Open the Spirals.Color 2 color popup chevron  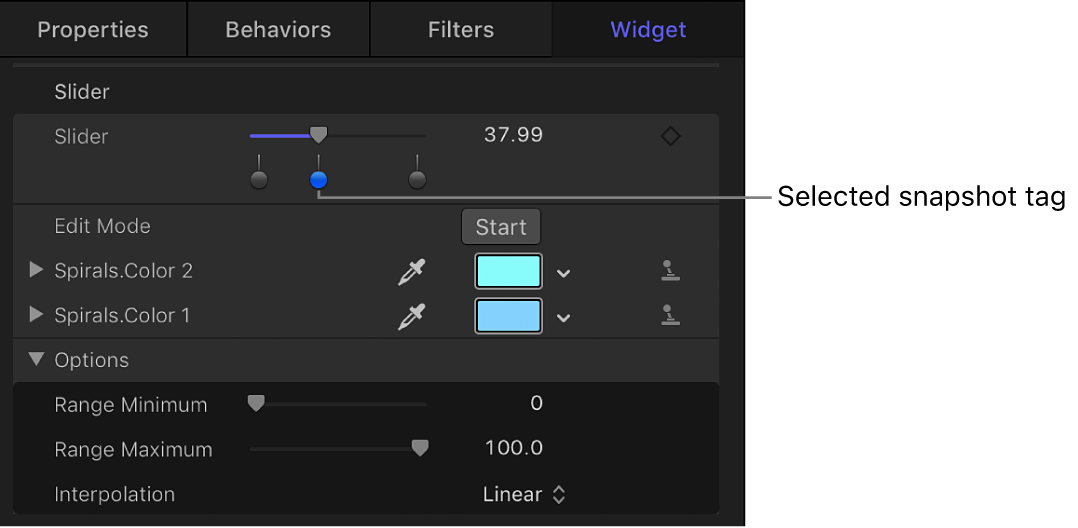tap(564, 273)
